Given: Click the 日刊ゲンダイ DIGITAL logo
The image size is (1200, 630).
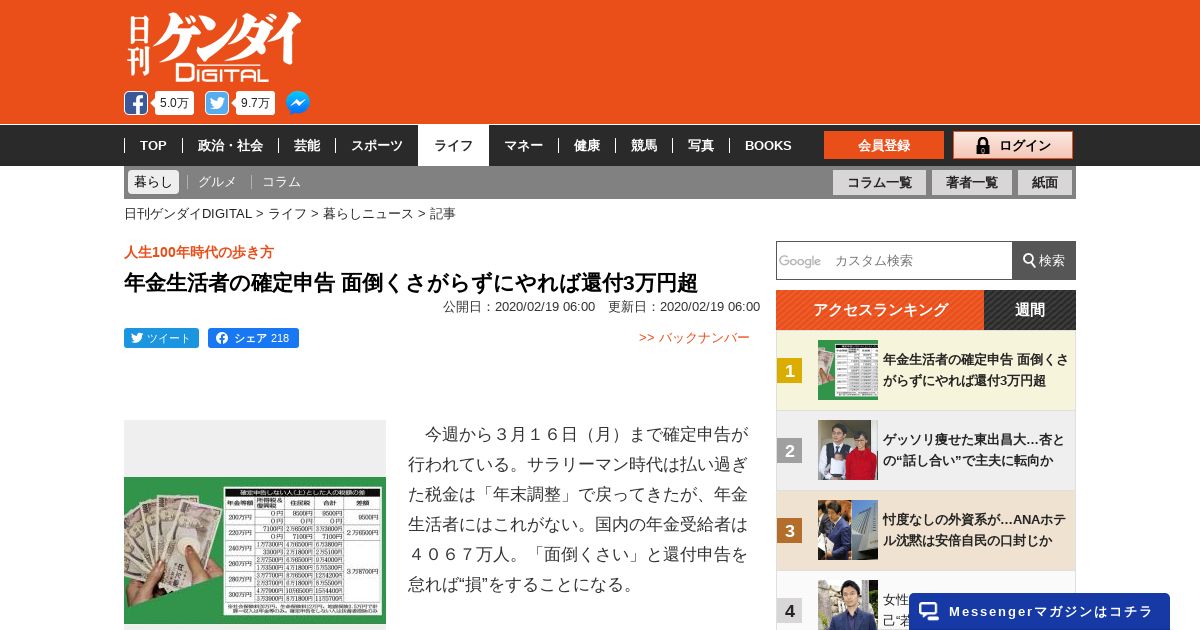Looking at the screenshot, I should [x=214, y=46].
